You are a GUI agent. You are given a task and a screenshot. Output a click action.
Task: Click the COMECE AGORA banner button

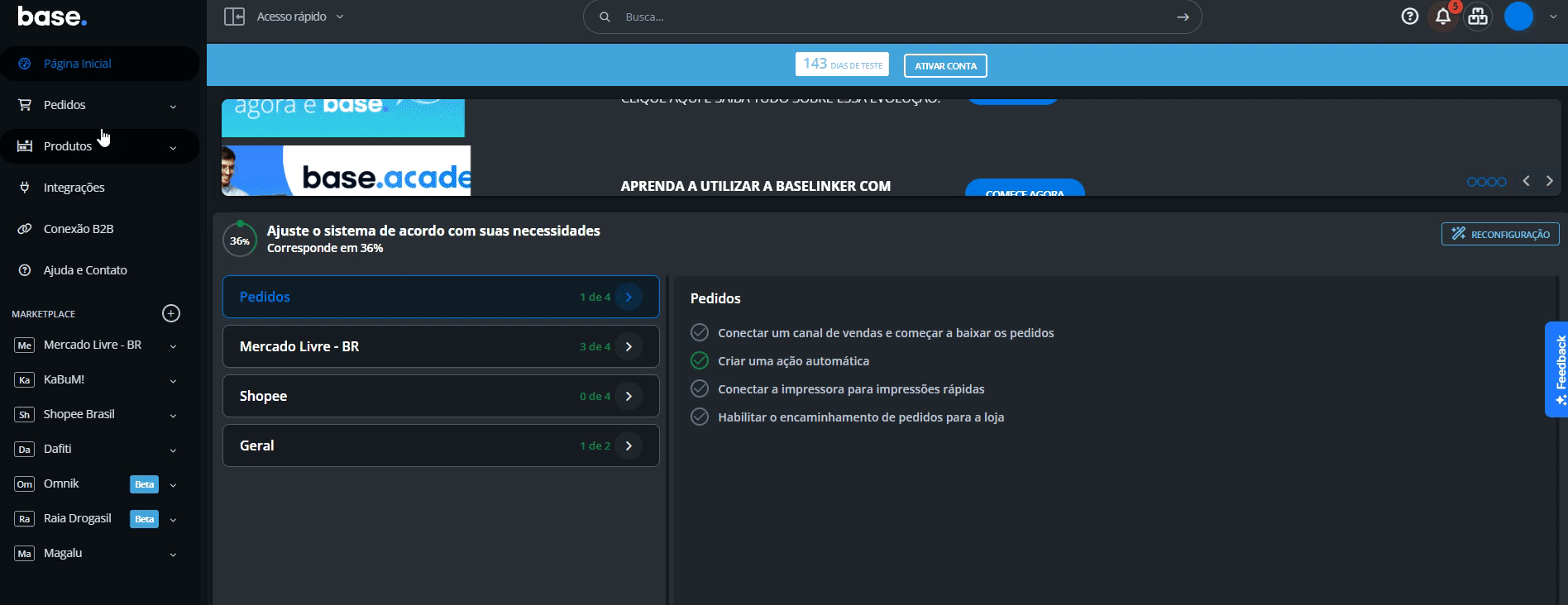[1025, 188]
